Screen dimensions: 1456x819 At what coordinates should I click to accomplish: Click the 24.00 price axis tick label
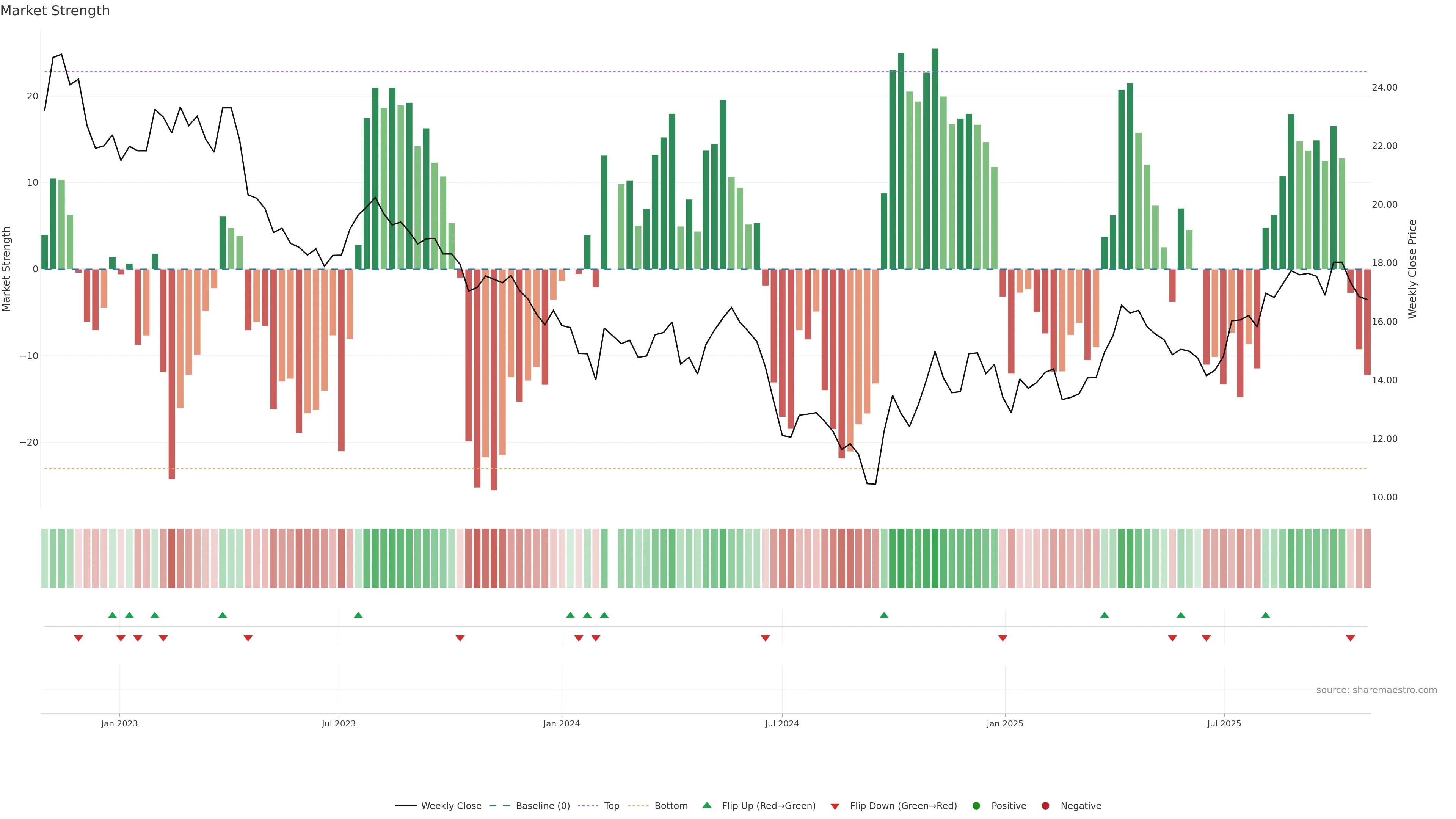[1384, 87]
